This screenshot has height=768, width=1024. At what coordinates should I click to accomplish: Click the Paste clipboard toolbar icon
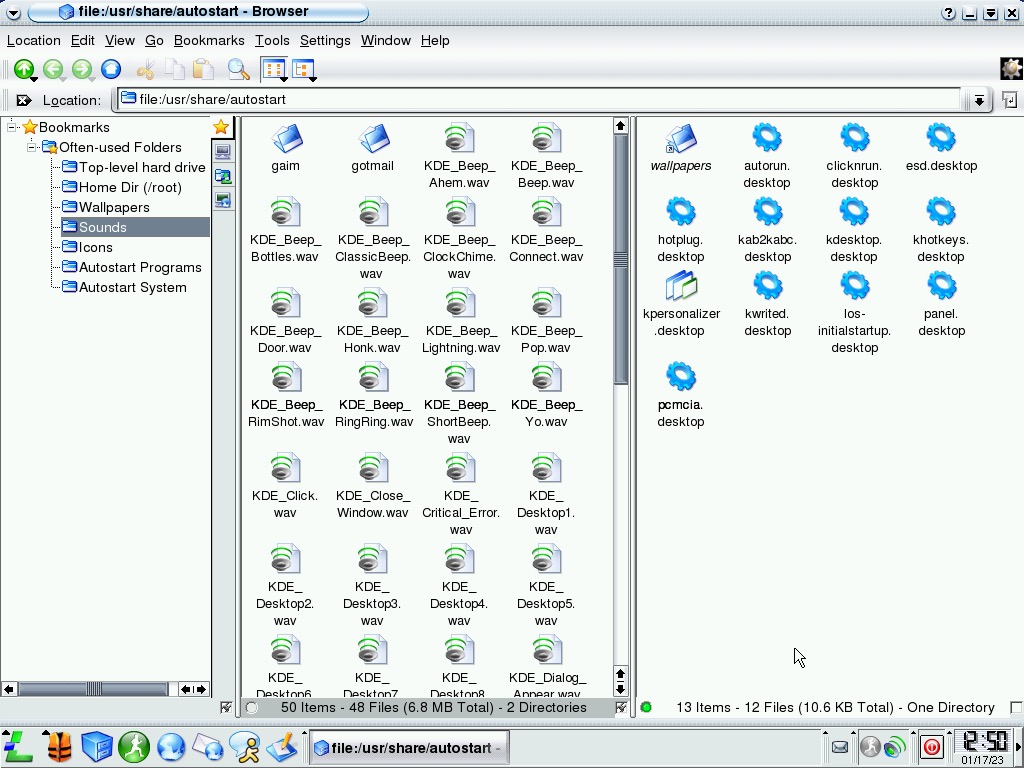click(203, 69)
